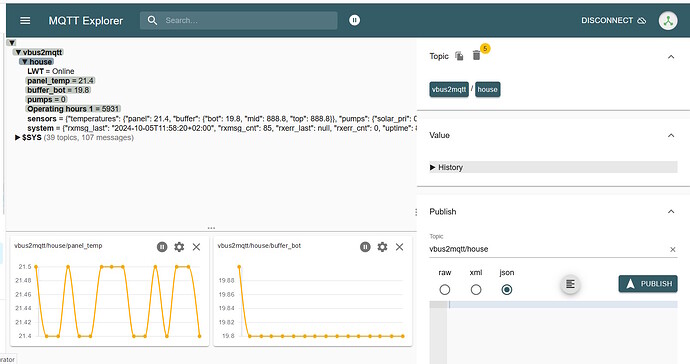Select the pumps = 0 topic

coord(46,99)
